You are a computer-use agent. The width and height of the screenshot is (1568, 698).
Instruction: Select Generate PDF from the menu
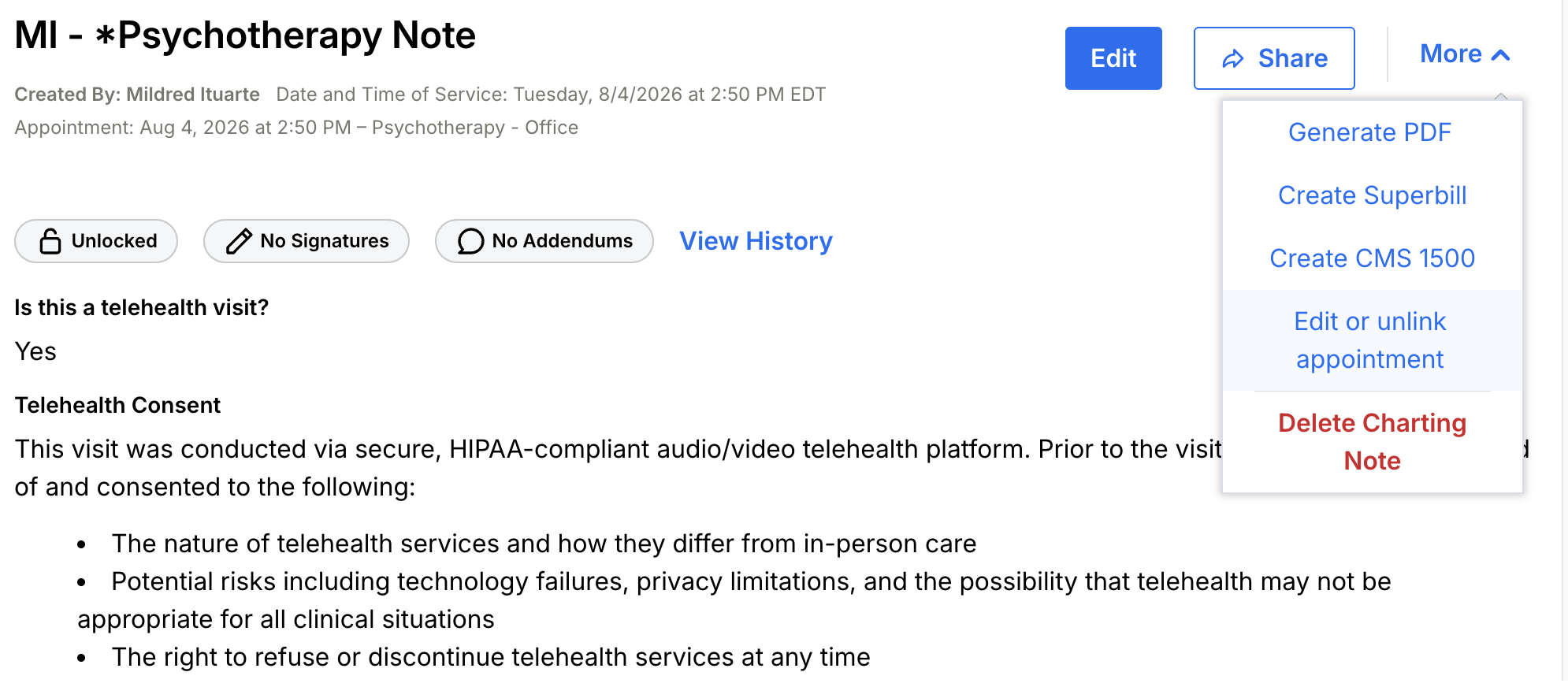(1372, 132)
